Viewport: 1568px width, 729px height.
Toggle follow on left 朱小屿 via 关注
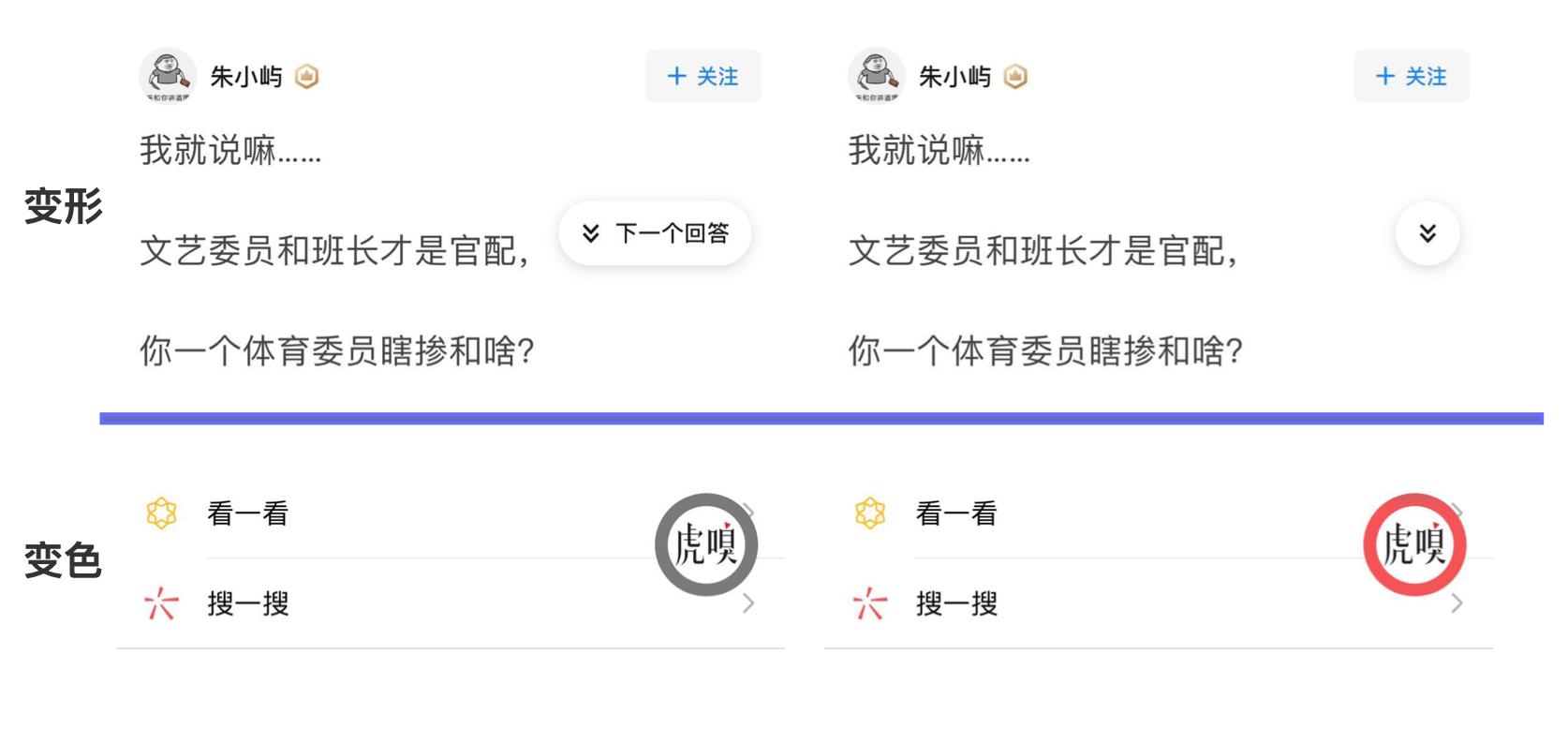703,76
